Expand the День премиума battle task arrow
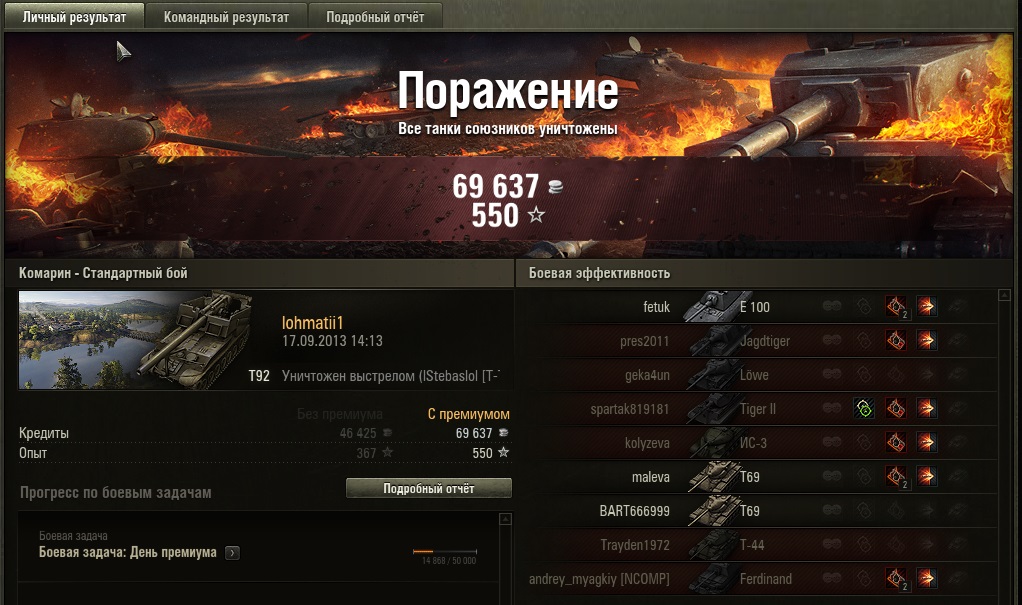This screenshot has width=1022, height=605. coord(232,553)
